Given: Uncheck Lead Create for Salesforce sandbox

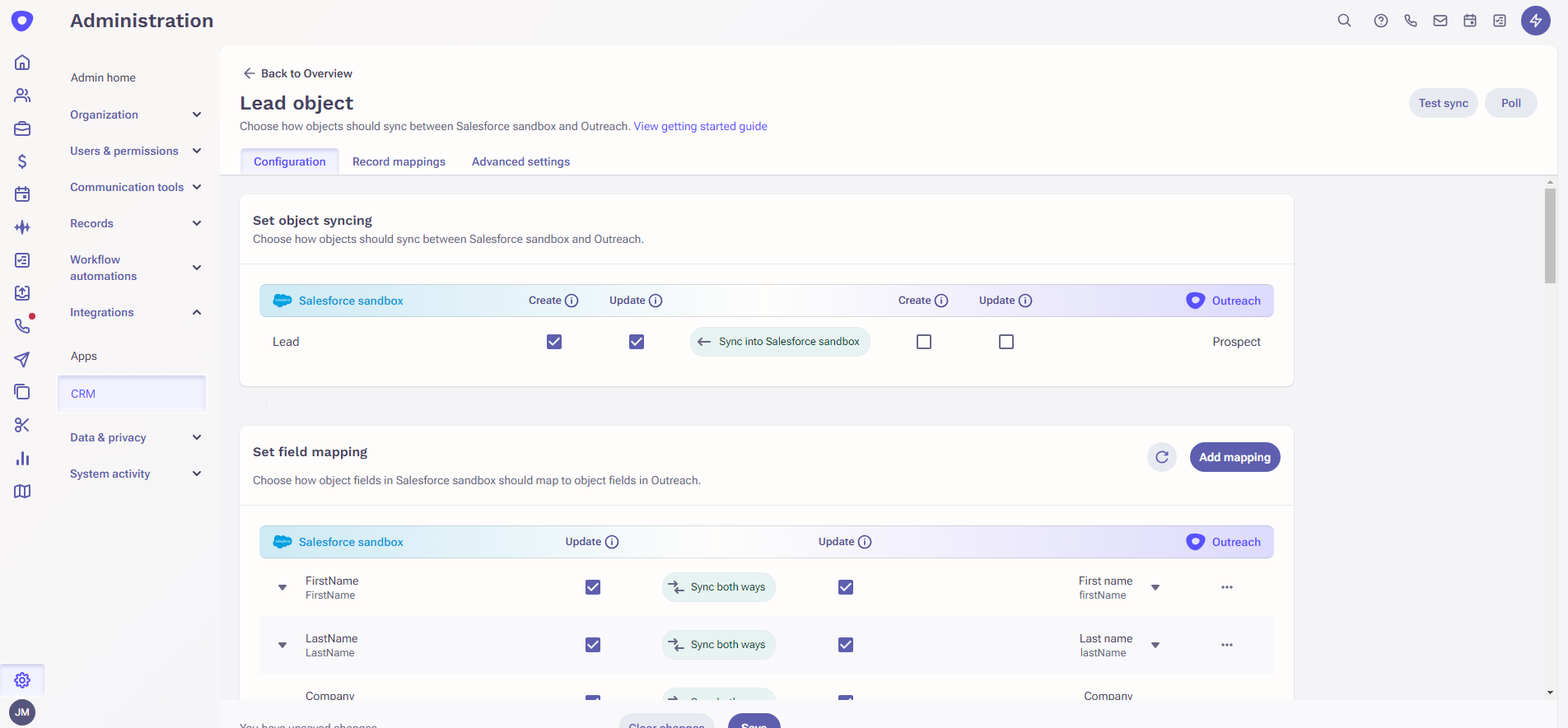Looking at the screenshot, I should point(554,342).
